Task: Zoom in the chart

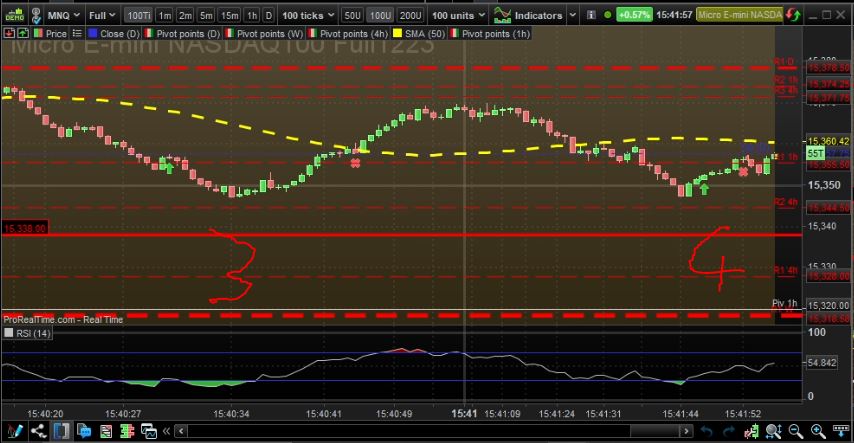Action: point(818,432)
